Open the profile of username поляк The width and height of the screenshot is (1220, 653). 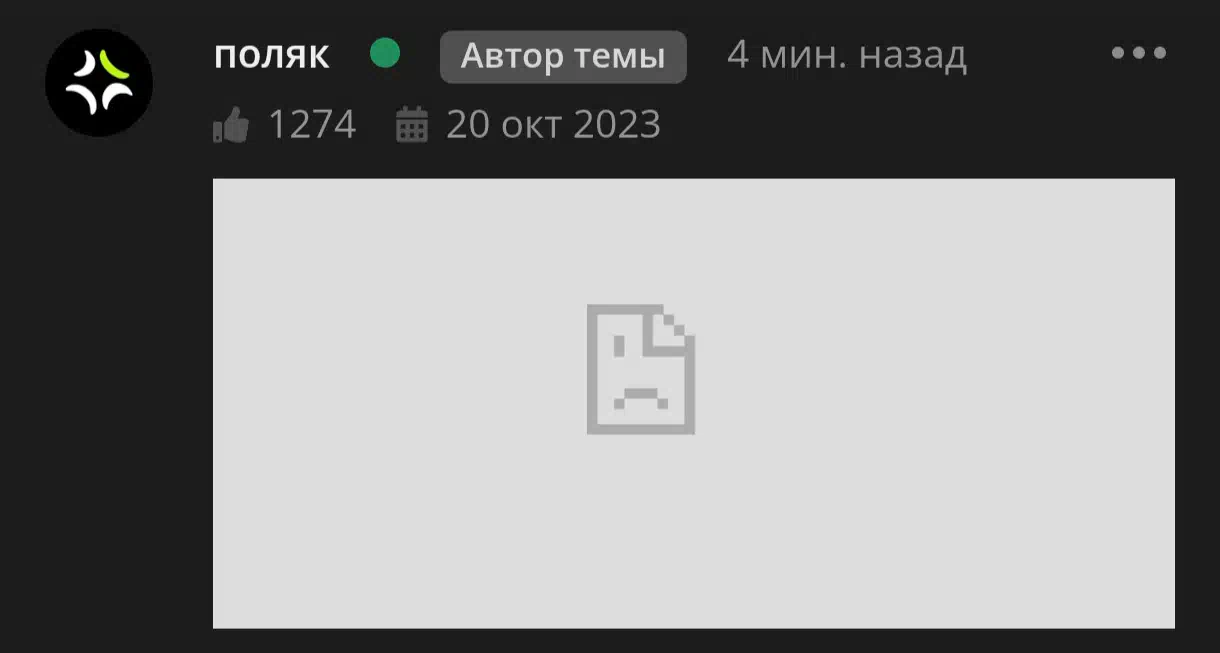[272, 56]
